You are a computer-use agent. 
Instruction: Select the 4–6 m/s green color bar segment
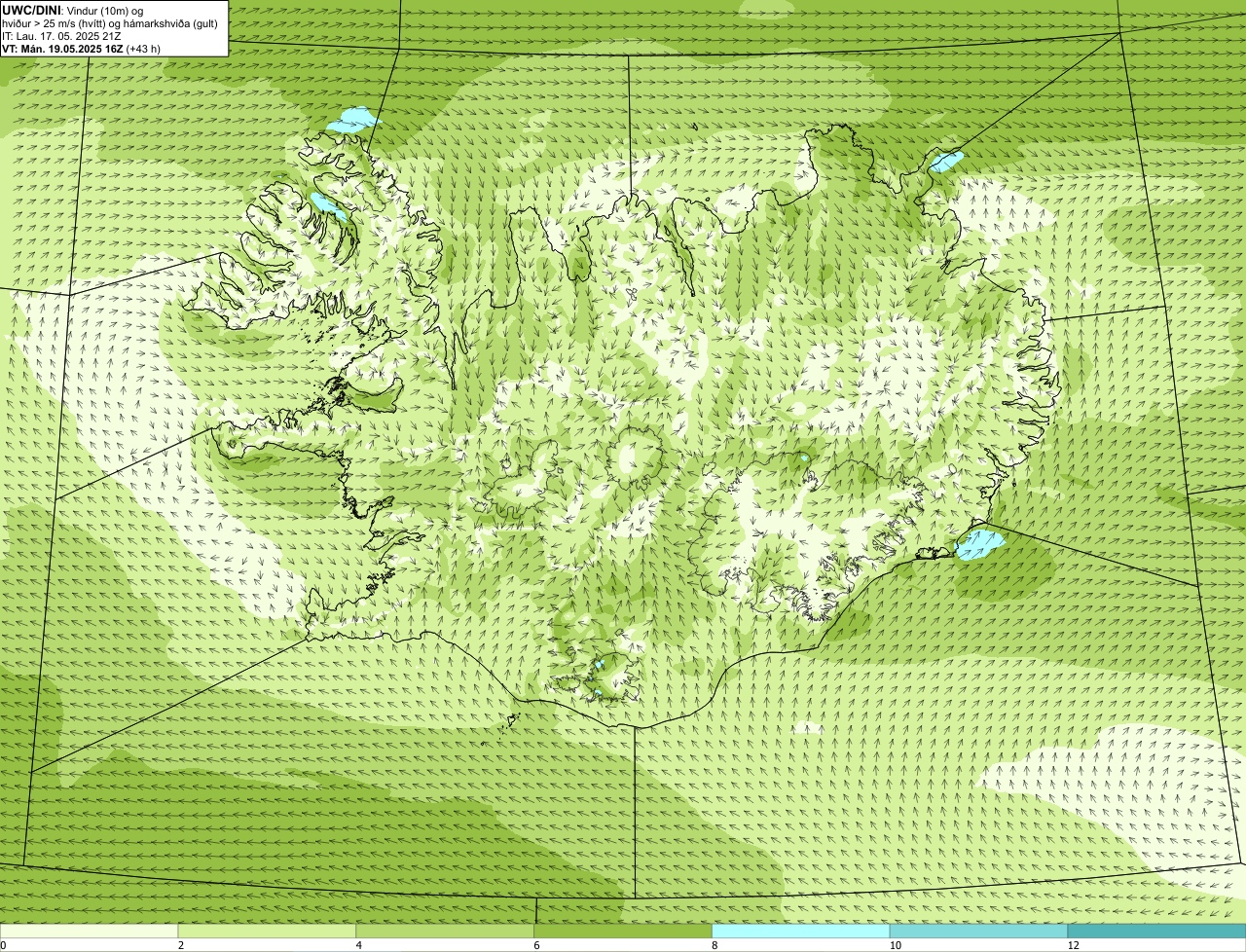click(445, 932)
